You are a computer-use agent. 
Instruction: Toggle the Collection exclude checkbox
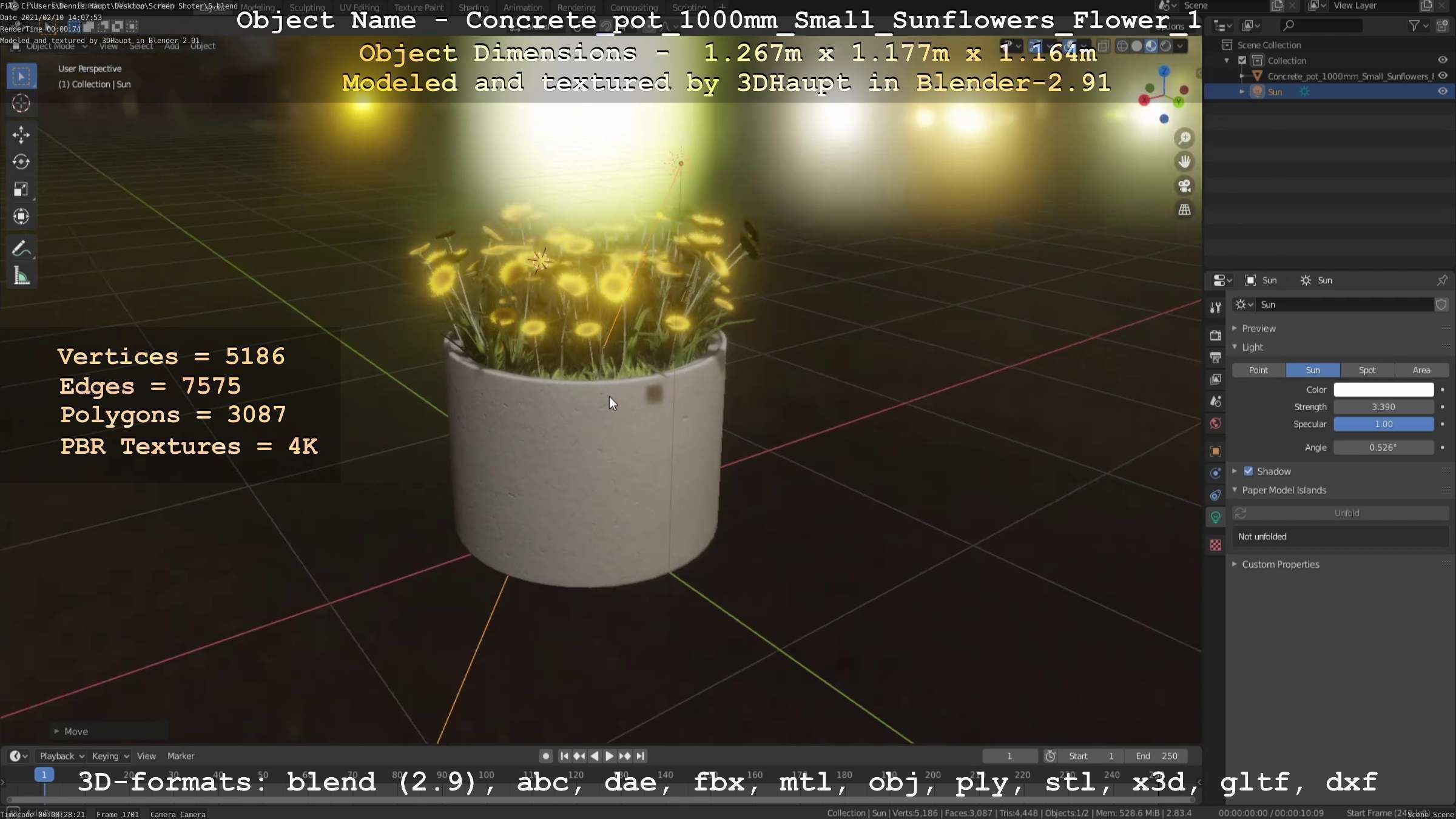coord(1242,61)
